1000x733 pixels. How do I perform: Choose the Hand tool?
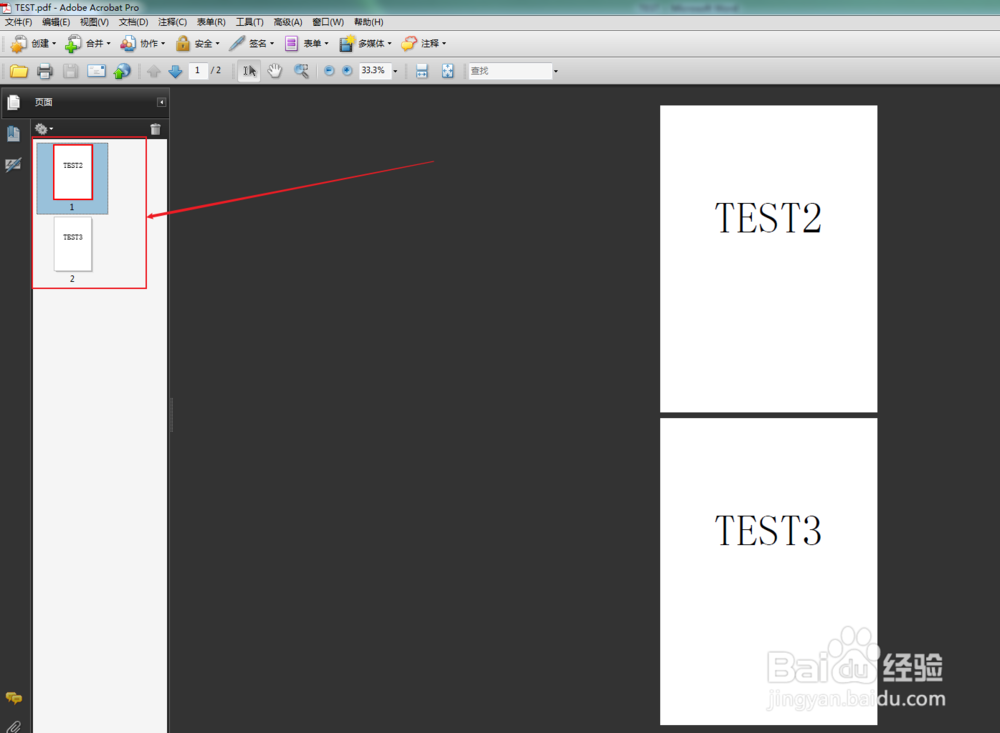click(x=275, y=71)
